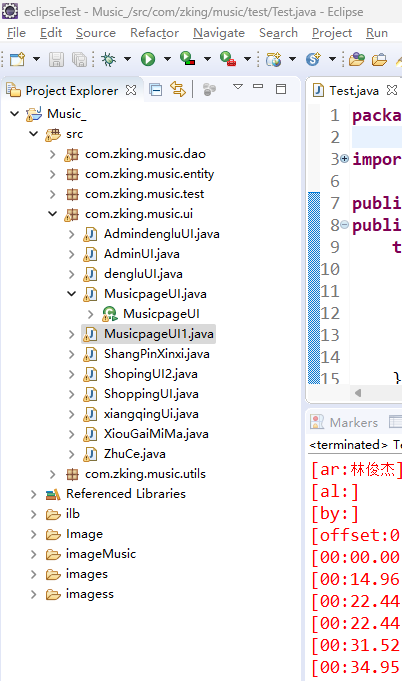This screenshot has width=402, height=681.
Task: Select the imageMusic folder
Action: [x=101, y=553]
